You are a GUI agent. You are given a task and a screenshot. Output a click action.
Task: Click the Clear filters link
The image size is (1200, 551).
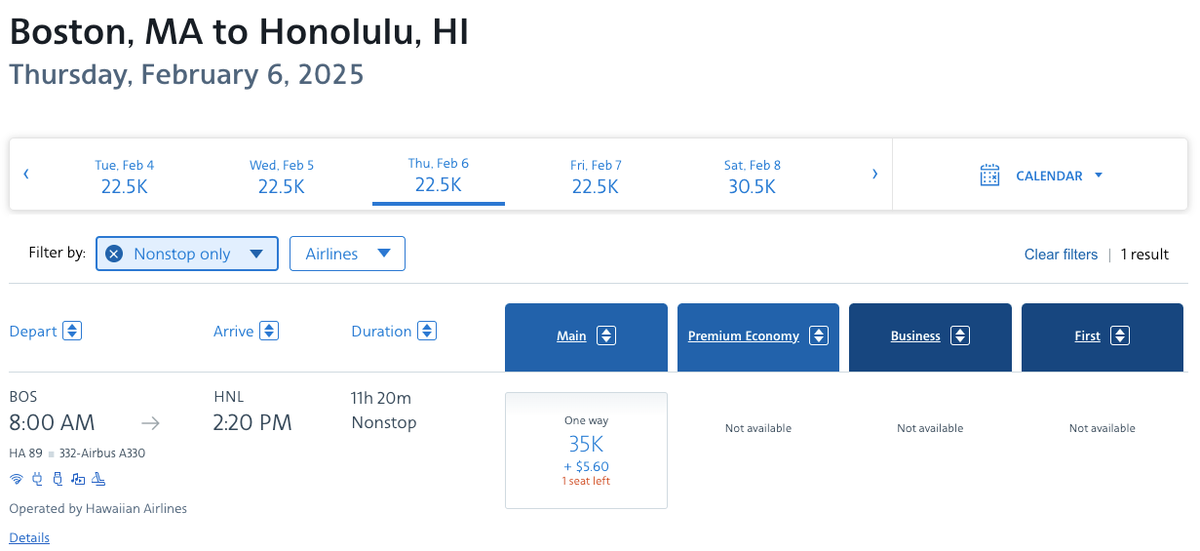coord(1061,255)
